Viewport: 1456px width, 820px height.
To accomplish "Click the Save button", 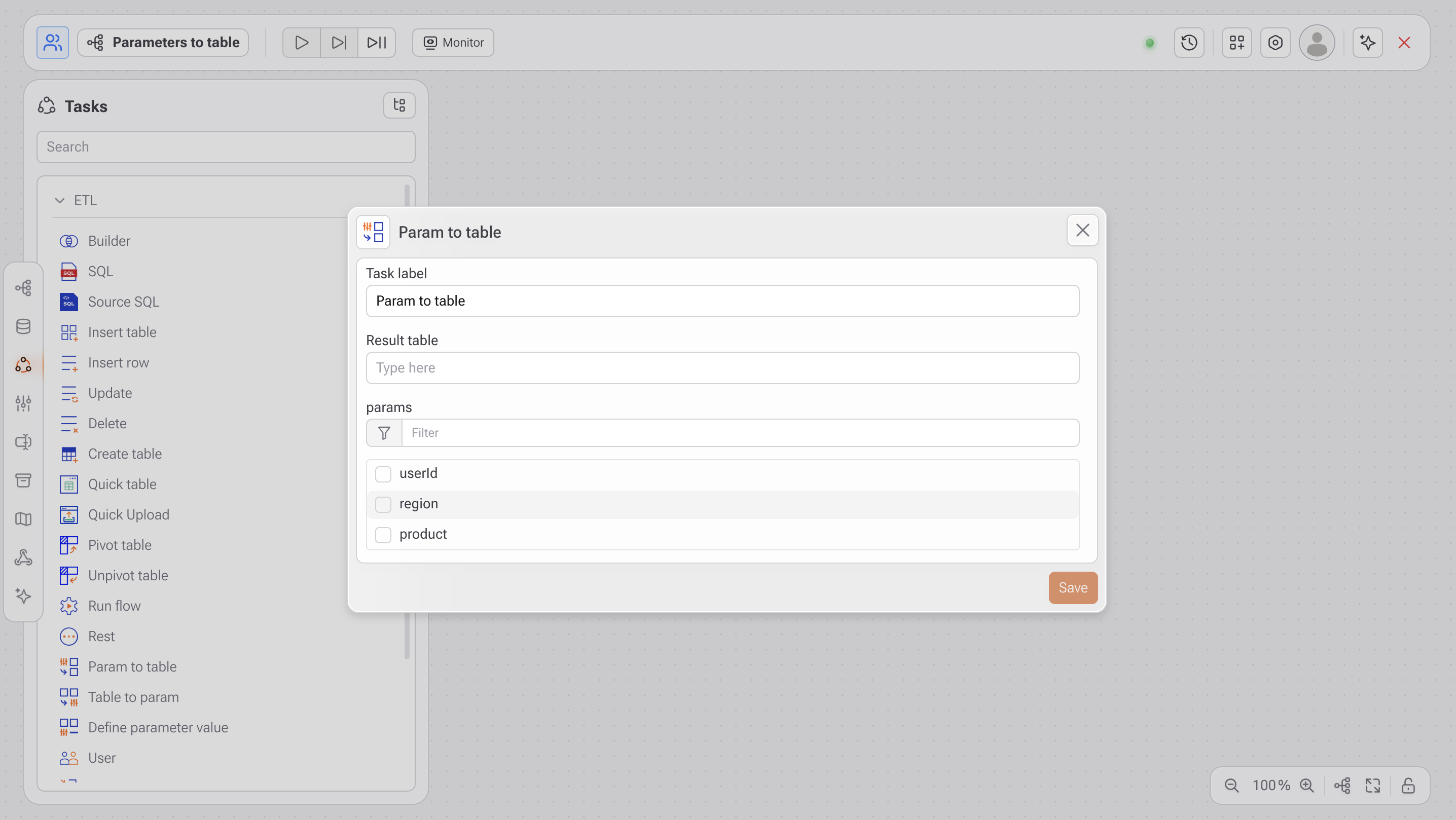I will pos(1072,588).
